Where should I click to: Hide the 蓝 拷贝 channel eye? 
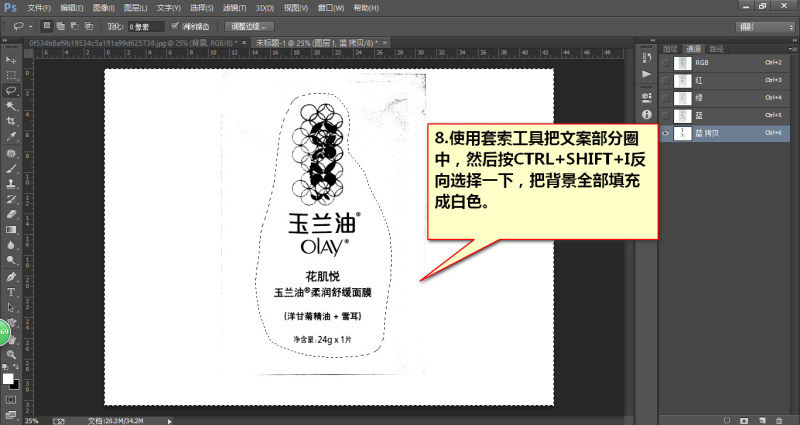click(665, 133)
